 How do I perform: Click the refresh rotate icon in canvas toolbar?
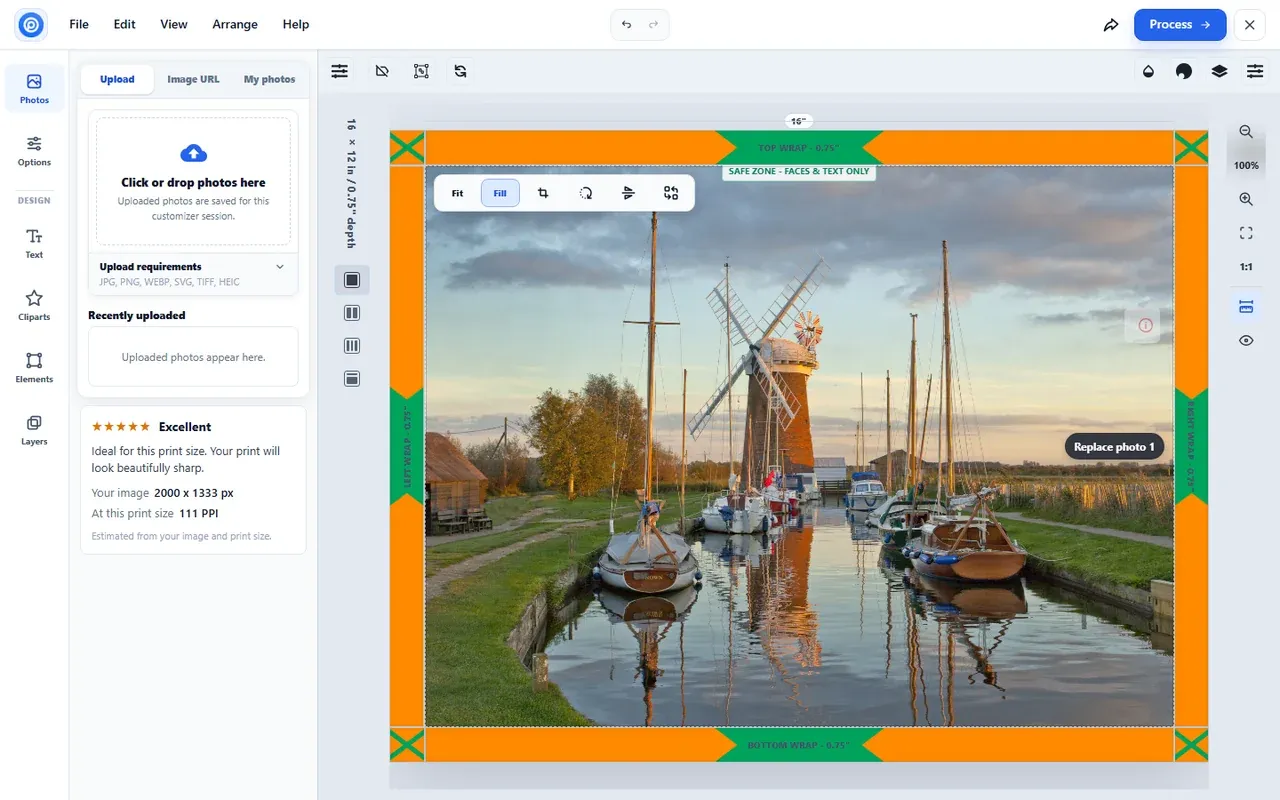tap(460, 71)
